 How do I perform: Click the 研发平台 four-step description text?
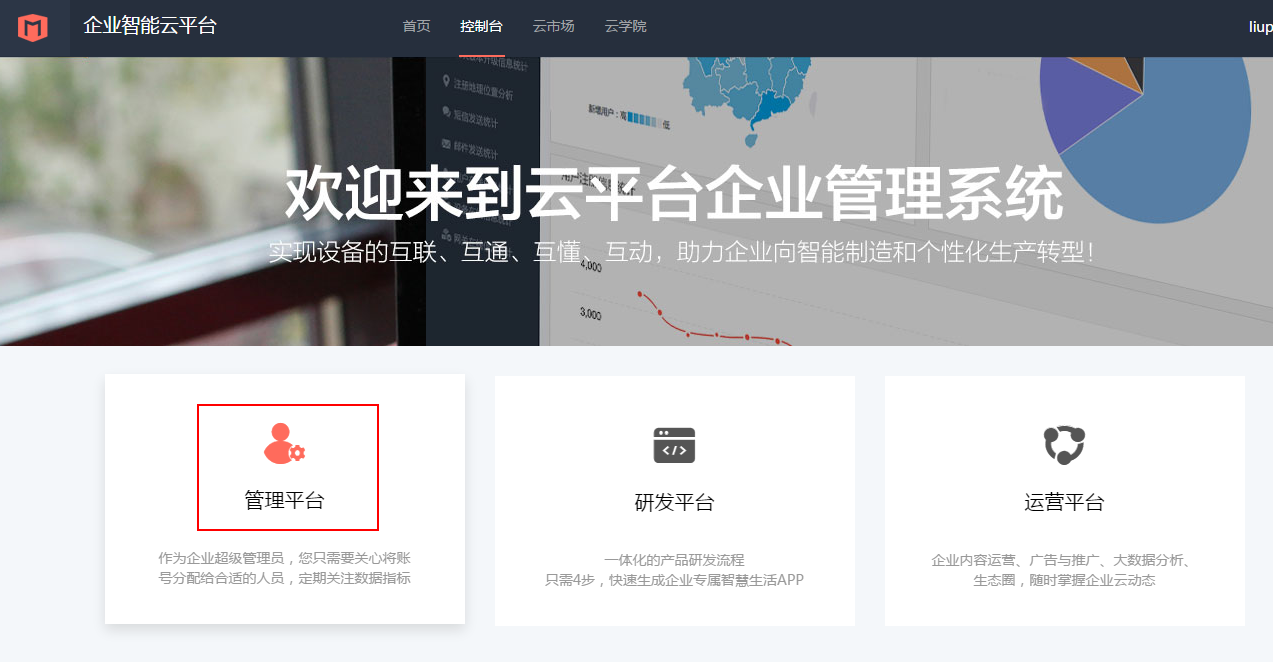673,577
